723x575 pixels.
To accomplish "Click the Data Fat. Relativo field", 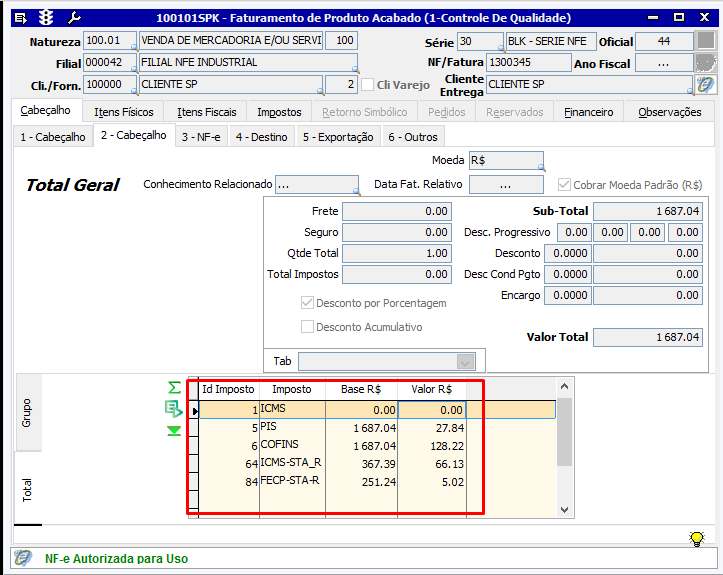I will pos(506,185).
